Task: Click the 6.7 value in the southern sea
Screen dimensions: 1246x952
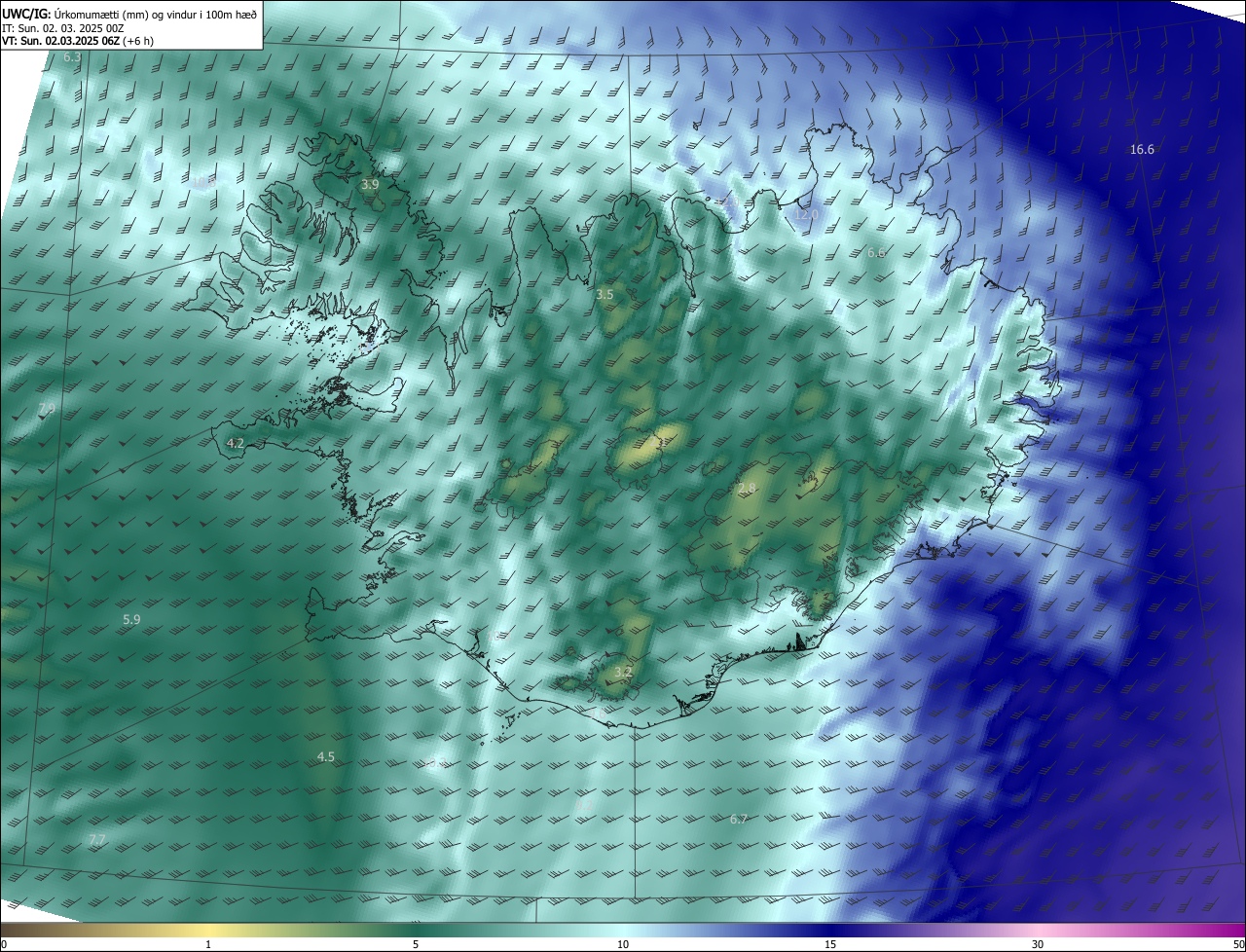Action: click(x=739, y=819)
